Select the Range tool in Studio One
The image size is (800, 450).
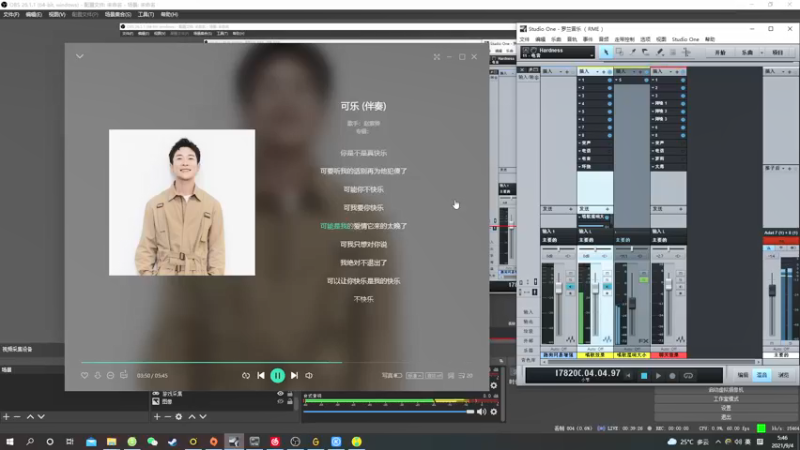(619, 52)
